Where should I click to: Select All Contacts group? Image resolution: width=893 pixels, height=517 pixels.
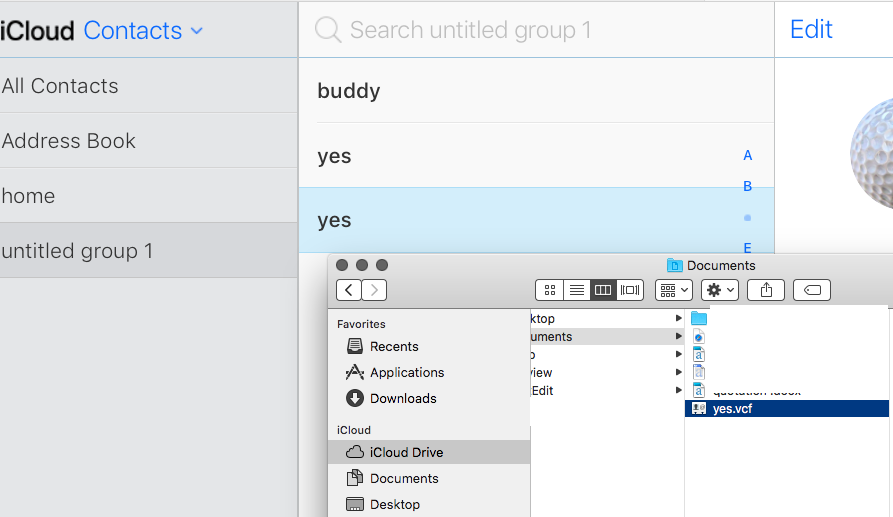(x=149, y=86)
